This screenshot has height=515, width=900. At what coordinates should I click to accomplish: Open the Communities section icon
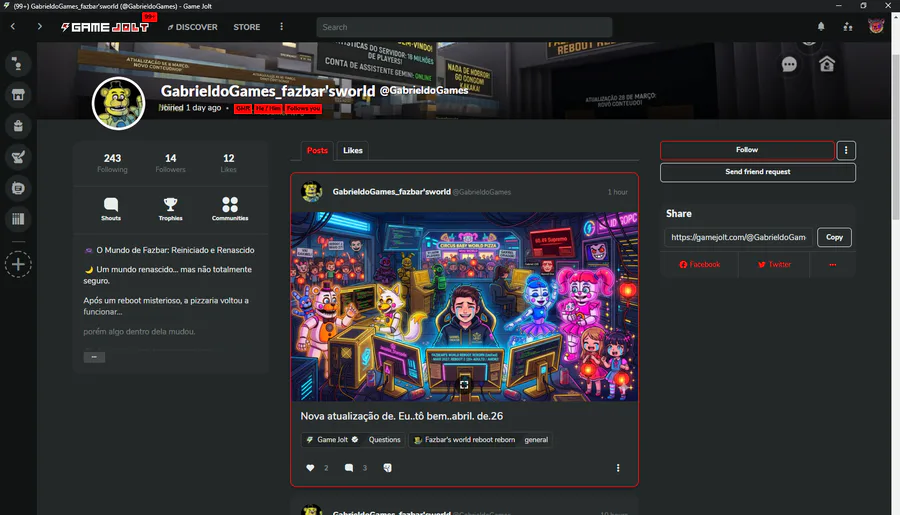(x=230, y=209)
